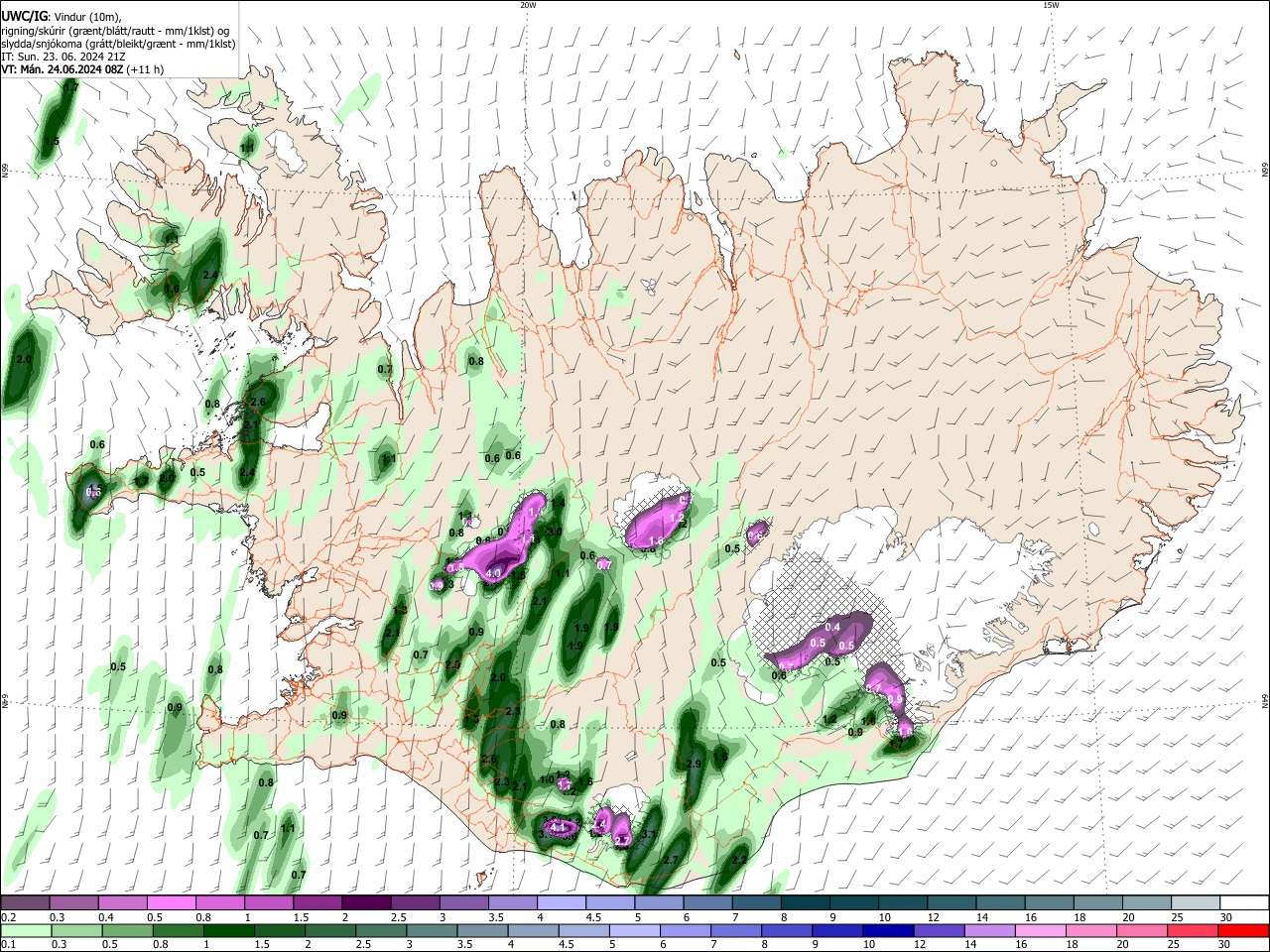Click the red-pink 25 rain legend swatch

[x=1193, y=930]
